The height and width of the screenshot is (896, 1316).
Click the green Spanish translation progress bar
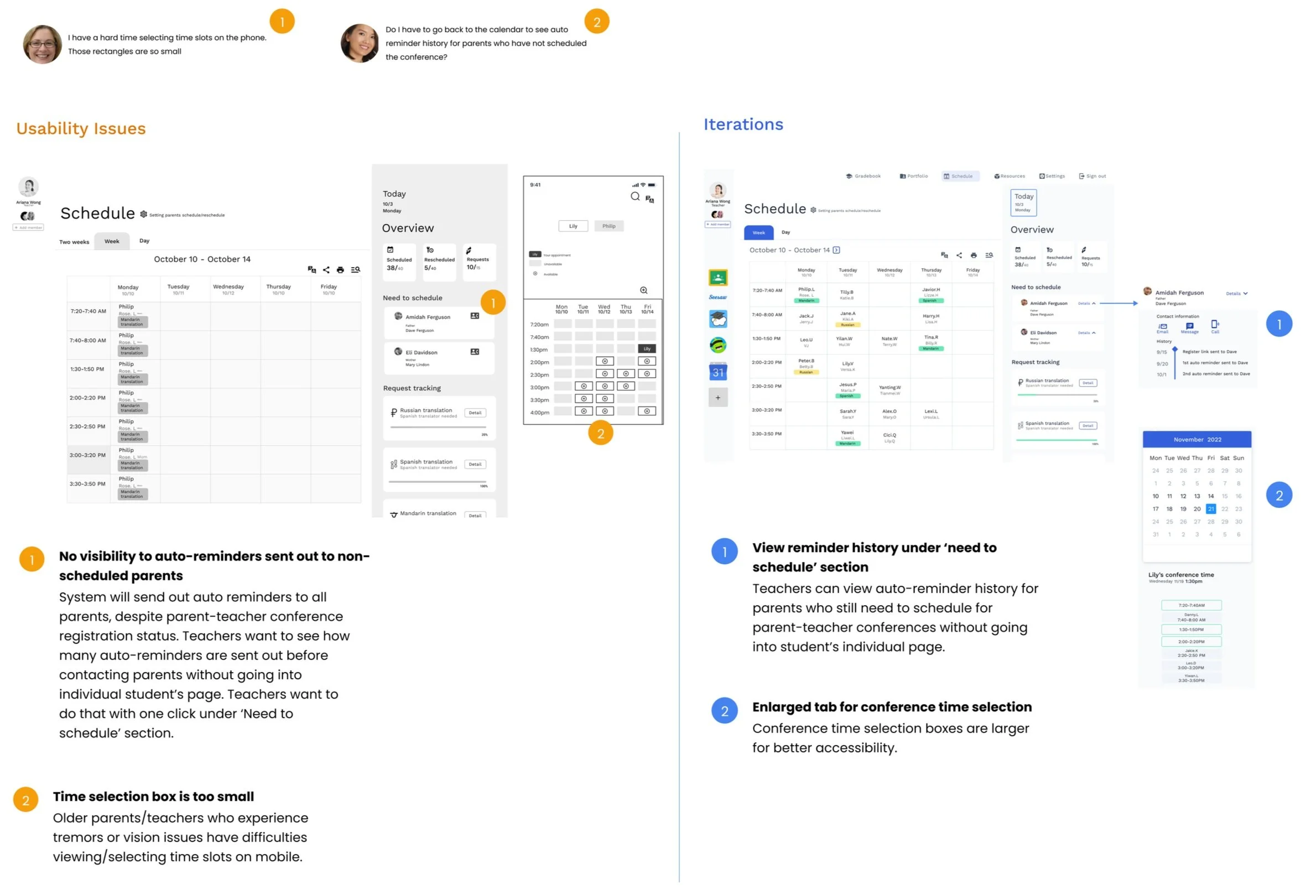[1056, 439]
